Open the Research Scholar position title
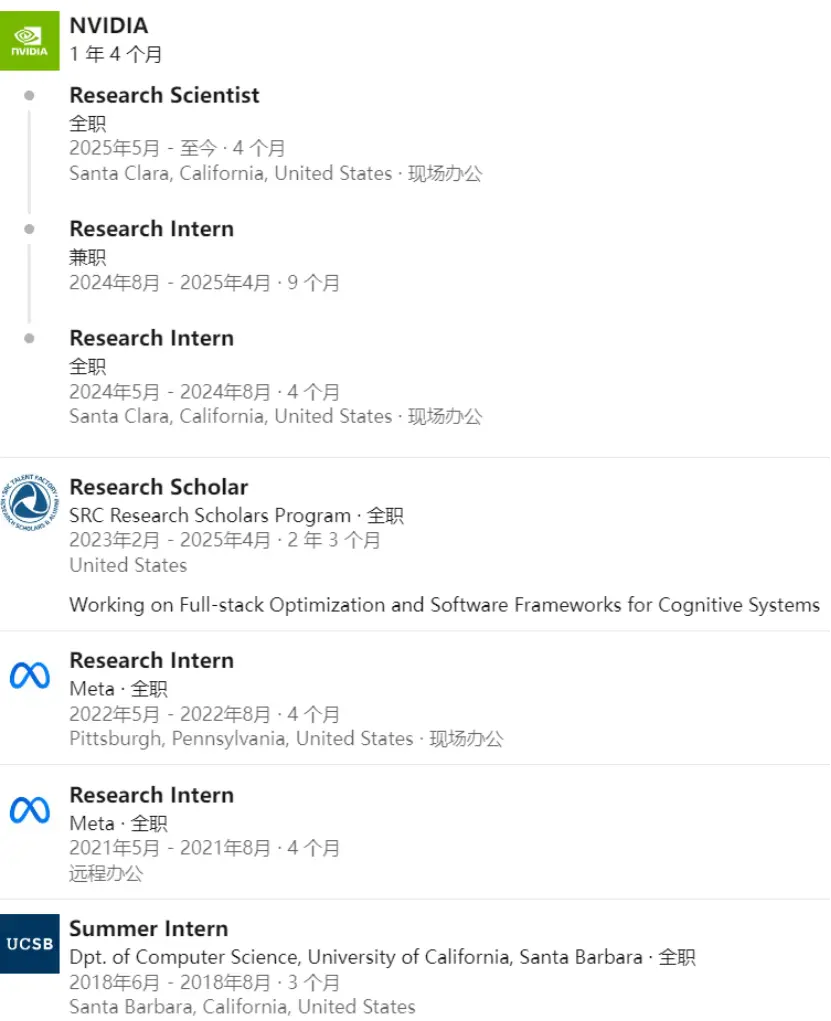 click(159, 487)
